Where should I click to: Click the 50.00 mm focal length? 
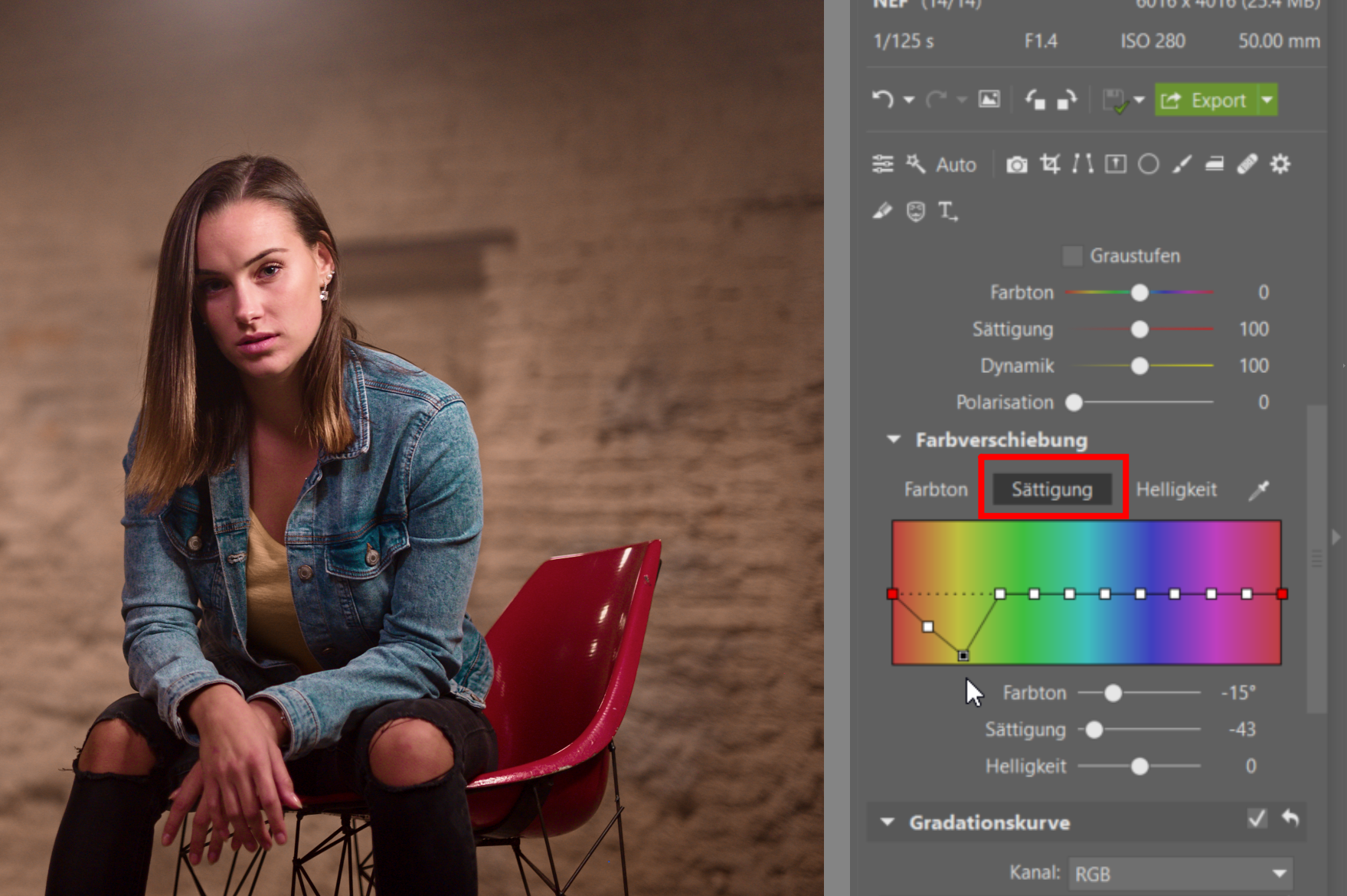click(x=1279, y=41)
